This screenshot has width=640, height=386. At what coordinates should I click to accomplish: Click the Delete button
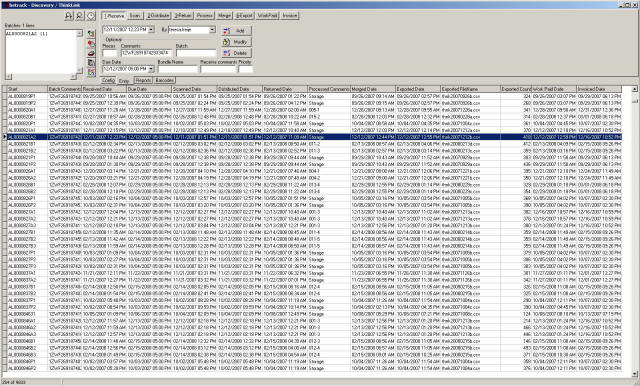pos(236,53)
